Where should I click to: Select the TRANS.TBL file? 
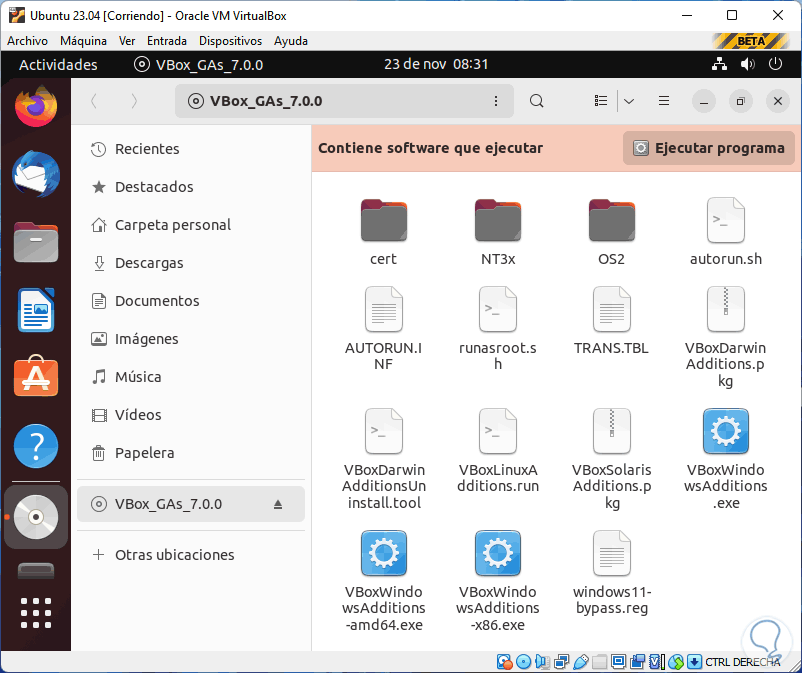click(x=612, y=321)
